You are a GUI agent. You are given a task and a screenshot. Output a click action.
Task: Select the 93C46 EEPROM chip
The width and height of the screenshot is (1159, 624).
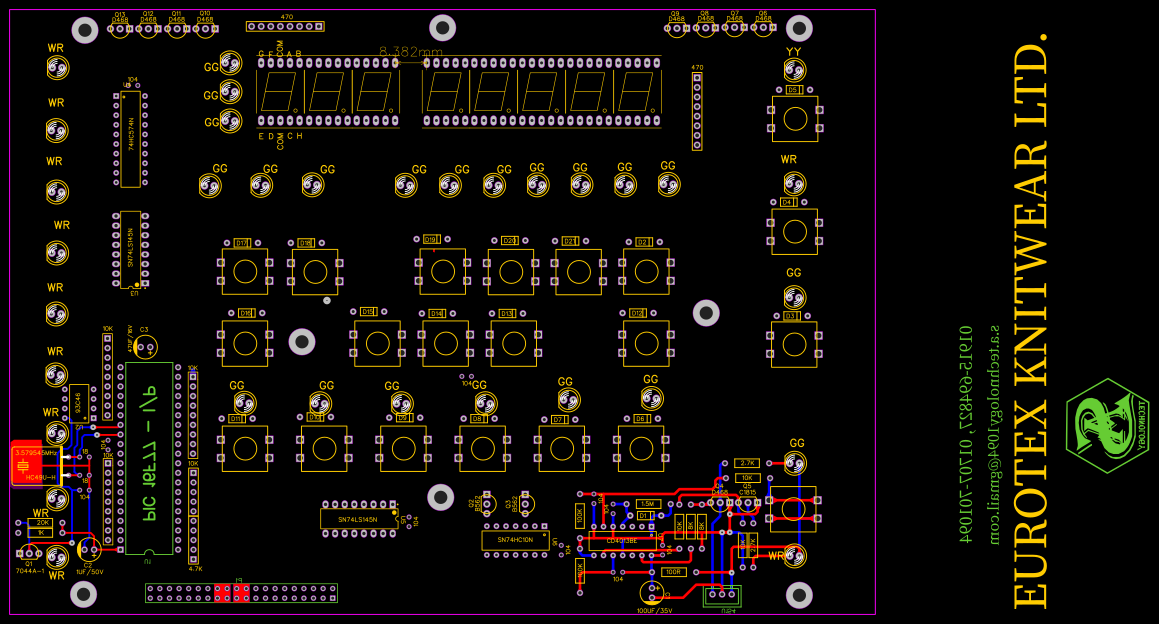click(79, 404)
